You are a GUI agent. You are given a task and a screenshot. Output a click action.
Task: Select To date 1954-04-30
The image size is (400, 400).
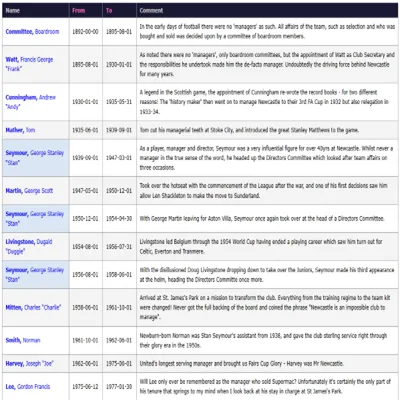119,219
